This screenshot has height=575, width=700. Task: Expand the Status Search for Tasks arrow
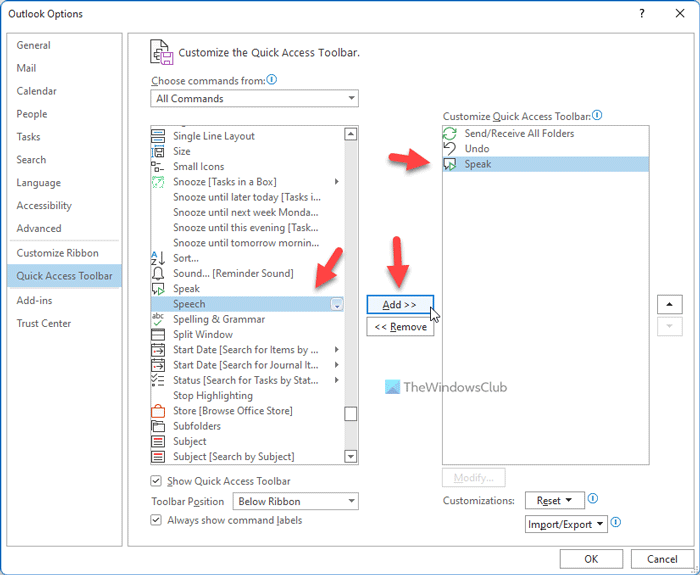click(x=337, y=380)
